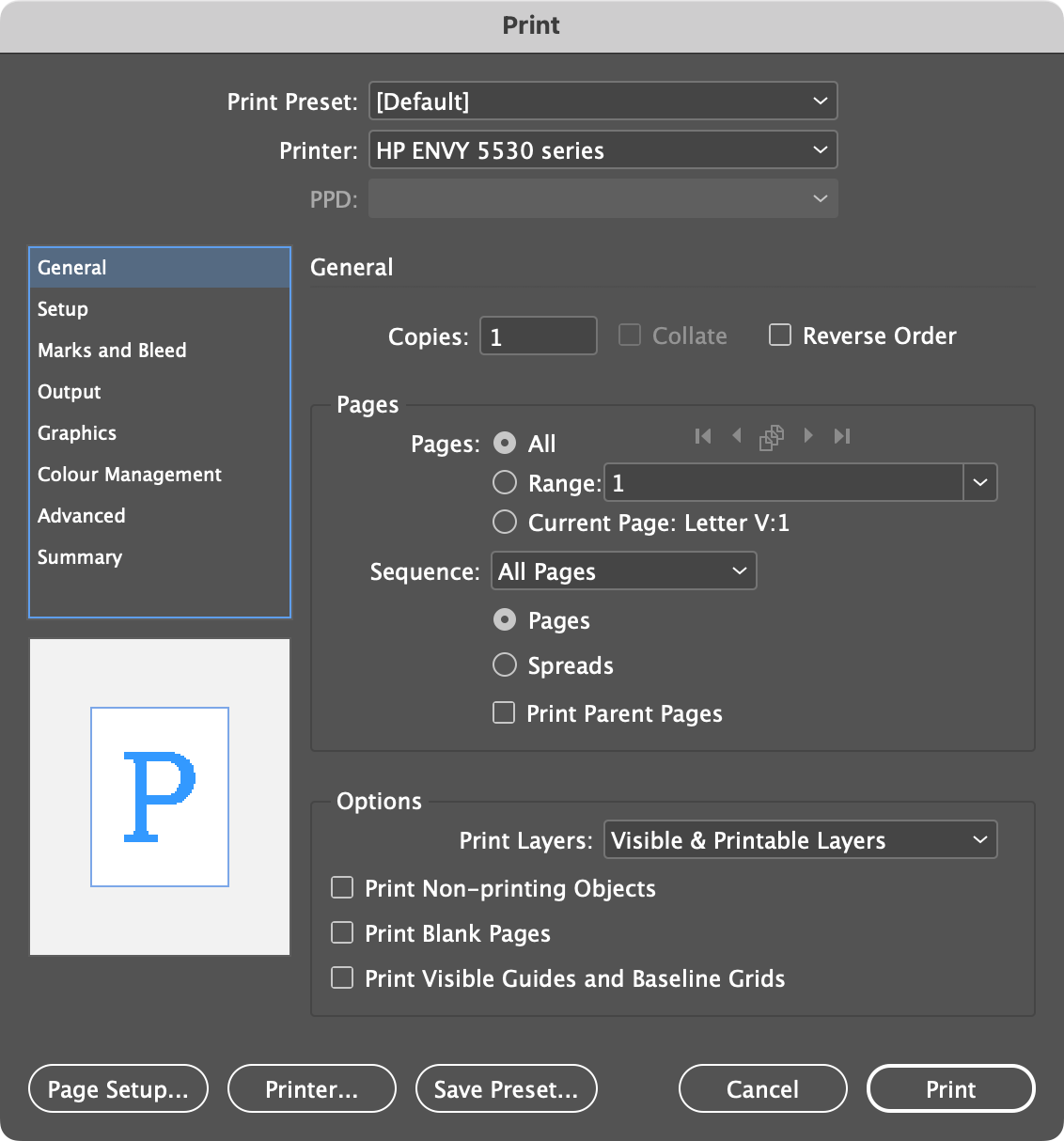Select the Range radio option

click(505, 482)
